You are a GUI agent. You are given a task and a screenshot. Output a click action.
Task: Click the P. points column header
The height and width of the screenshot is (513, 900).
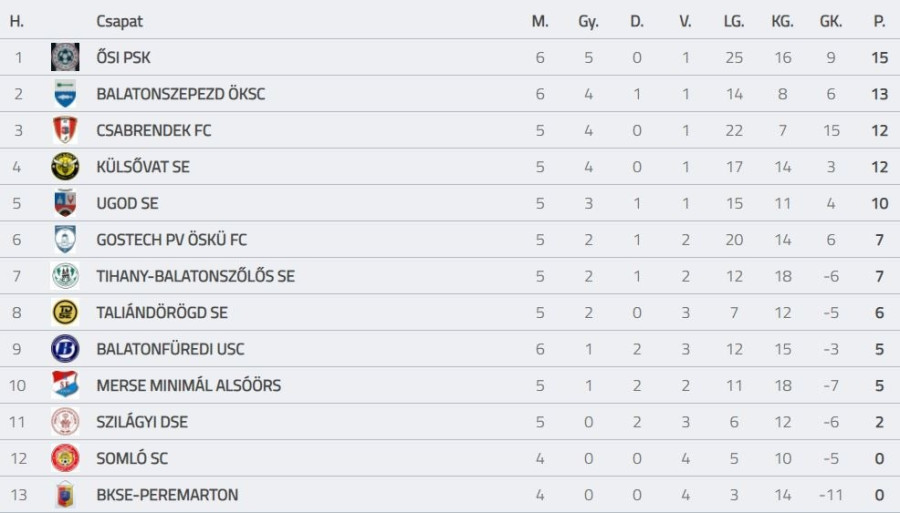coord(879,21)
